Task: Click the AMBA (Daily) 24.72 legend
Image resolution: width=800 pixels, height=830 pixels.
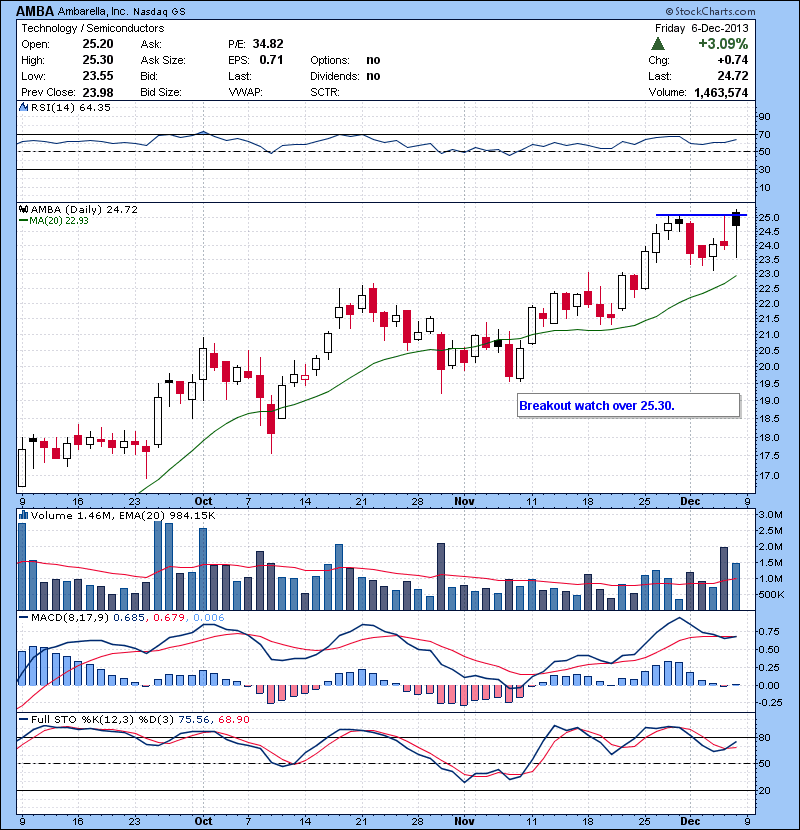Action: 84,210
